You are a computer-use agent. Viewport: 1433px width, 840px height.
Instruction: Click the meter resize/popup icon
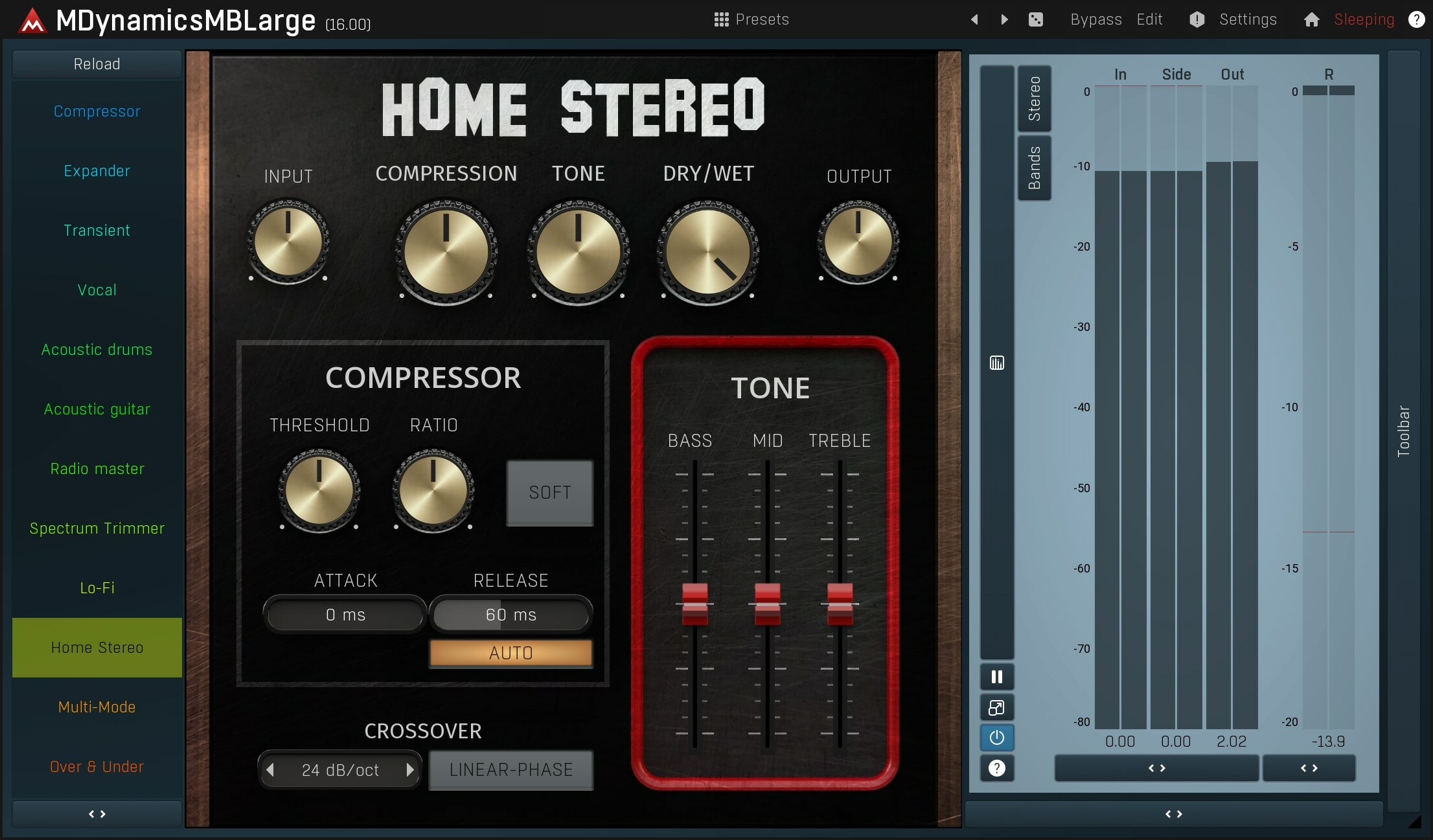(x=996, y=707)
